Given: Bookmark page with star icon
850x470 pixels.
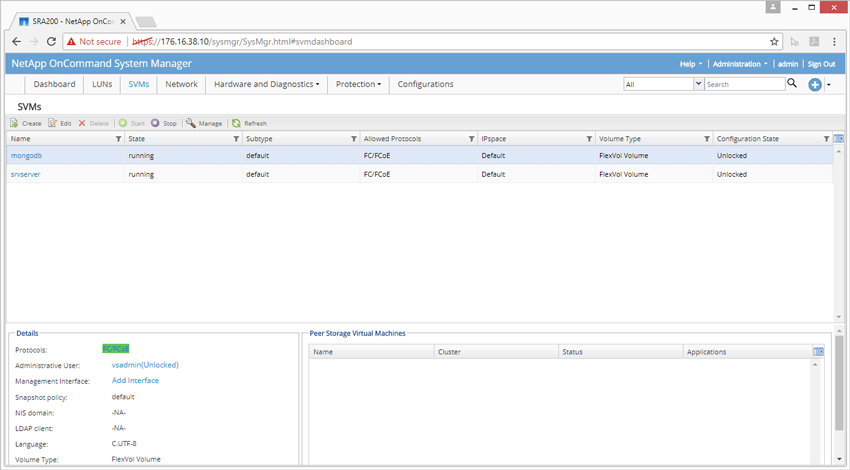Looking at the screenshot, I should point(774,42).
